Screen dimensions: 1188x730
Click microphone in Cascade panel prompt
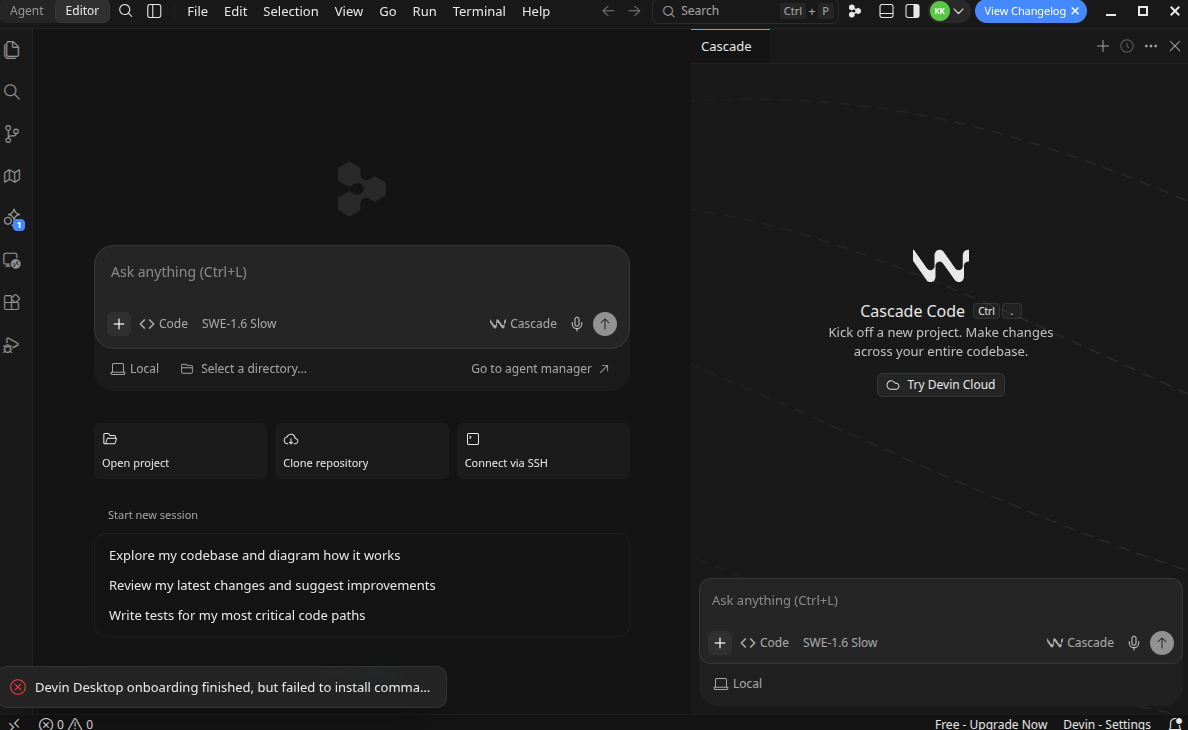tap(1133, 643)
